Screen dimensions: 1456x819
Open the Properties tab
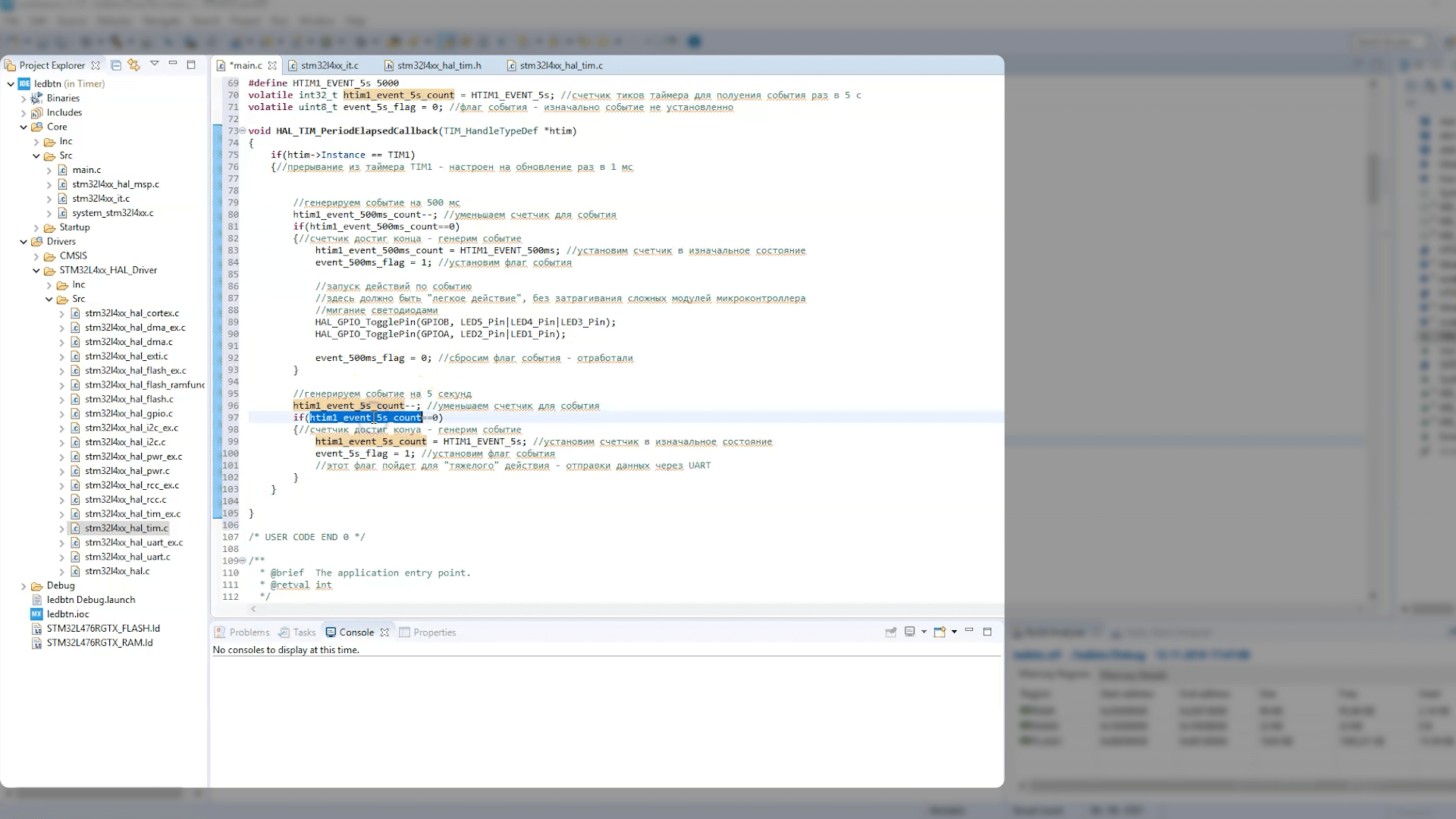(x=428, y=632)
